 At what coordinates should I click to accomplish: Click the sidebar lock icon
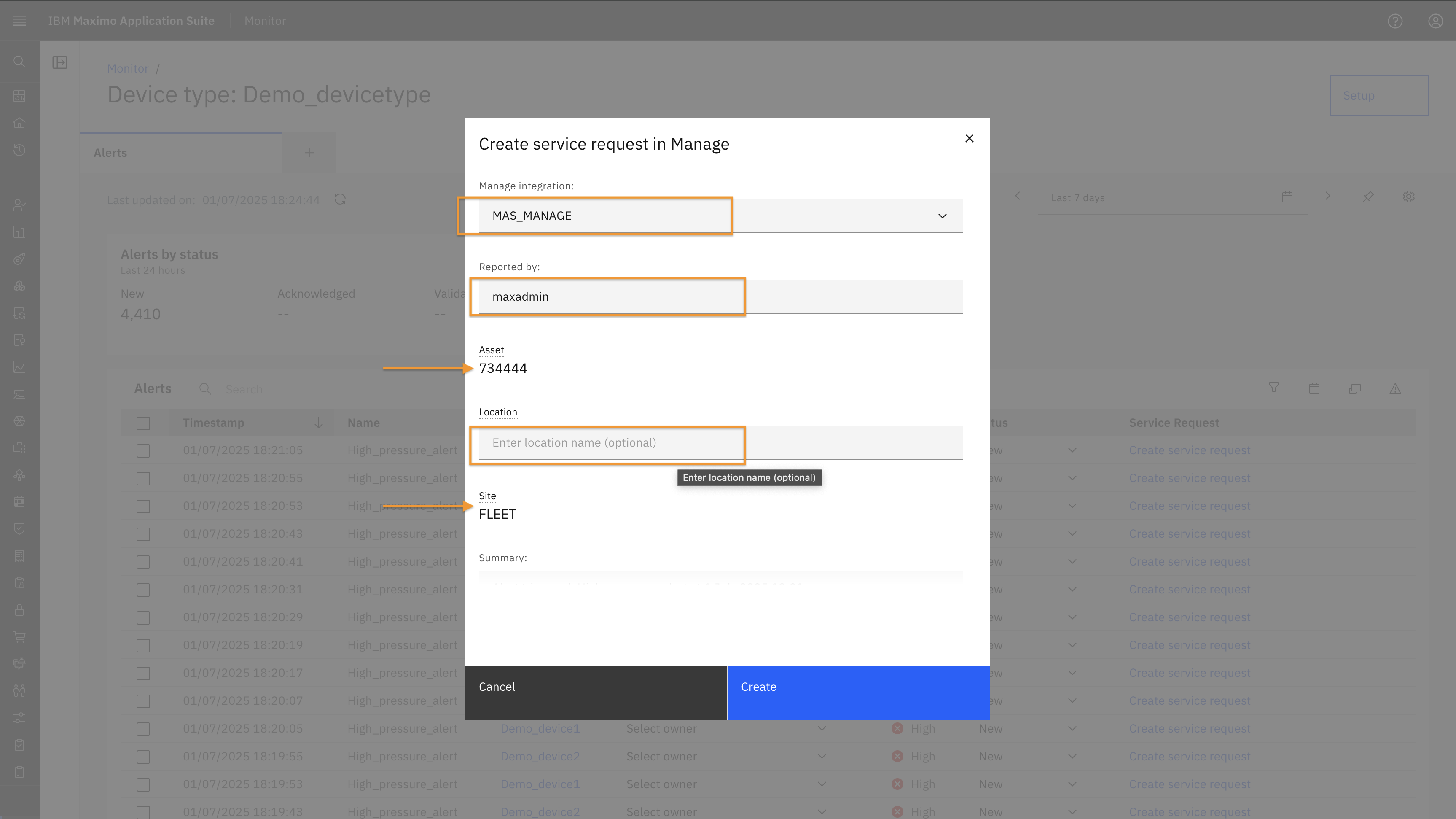pyautogui.click(x=19, y=610)
